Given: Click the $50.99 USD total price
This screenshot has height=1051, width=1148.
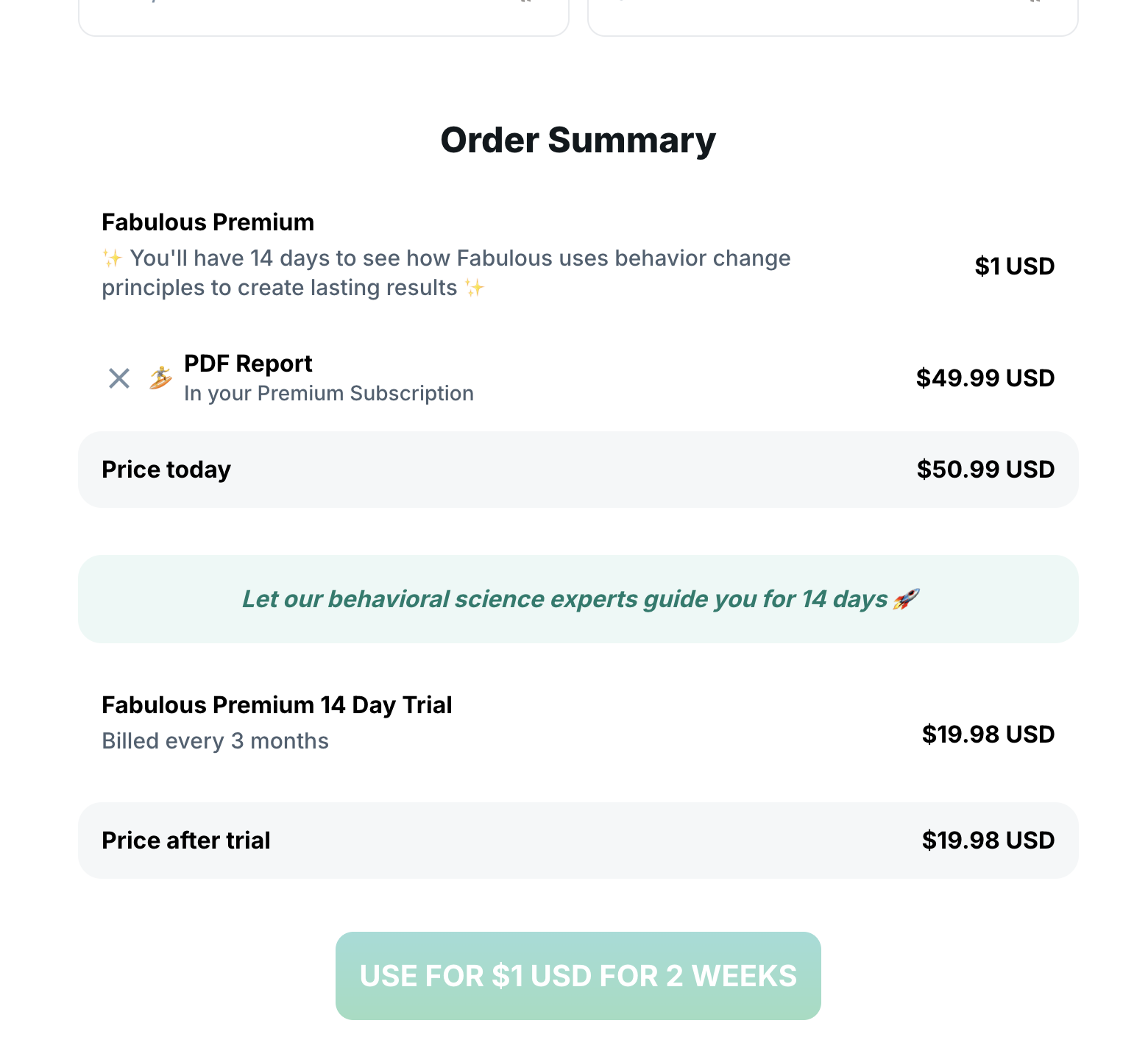Looking at the screenshot, I should 985,470.
